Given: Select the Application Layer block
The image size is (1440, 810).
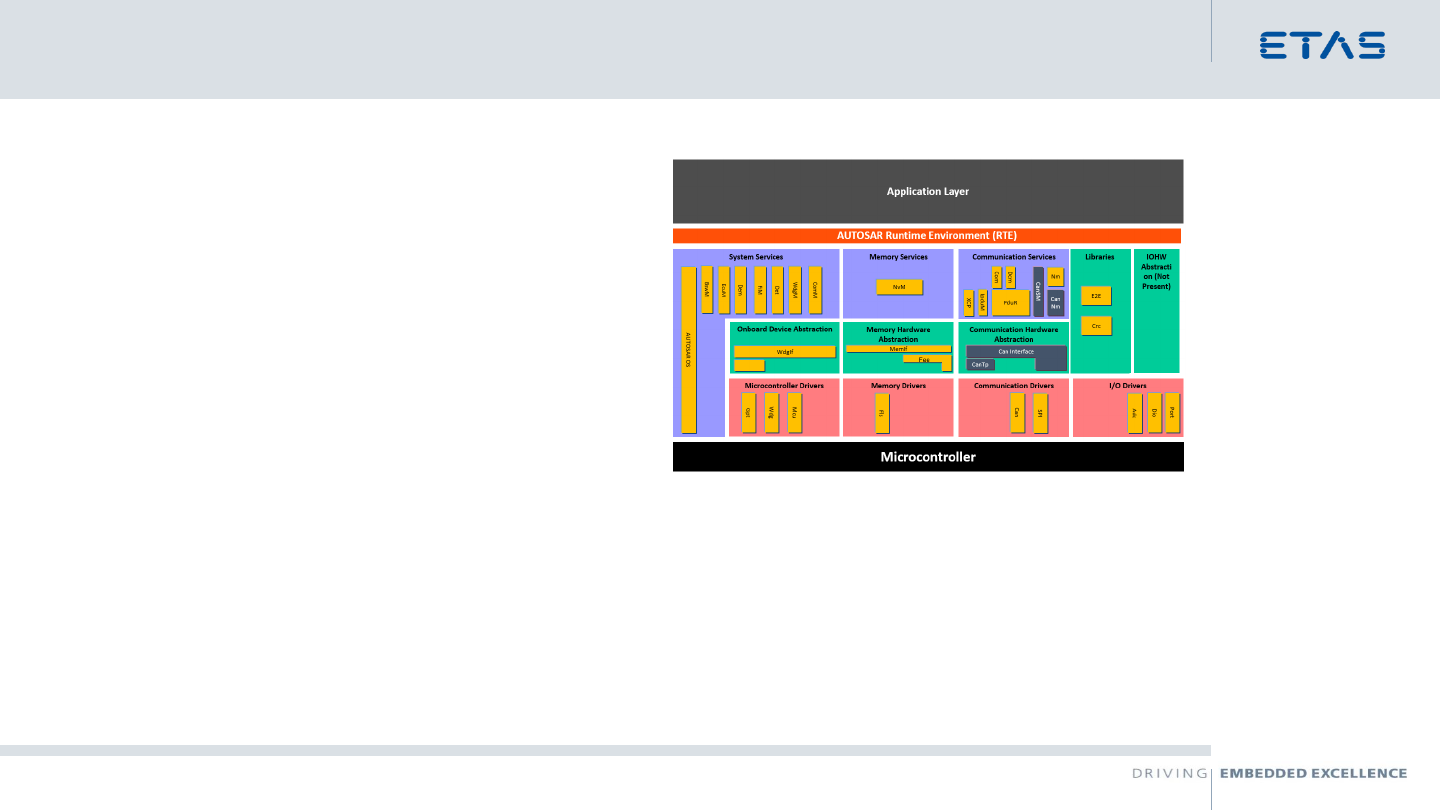Looking at the screenshot, I should 927,191.
